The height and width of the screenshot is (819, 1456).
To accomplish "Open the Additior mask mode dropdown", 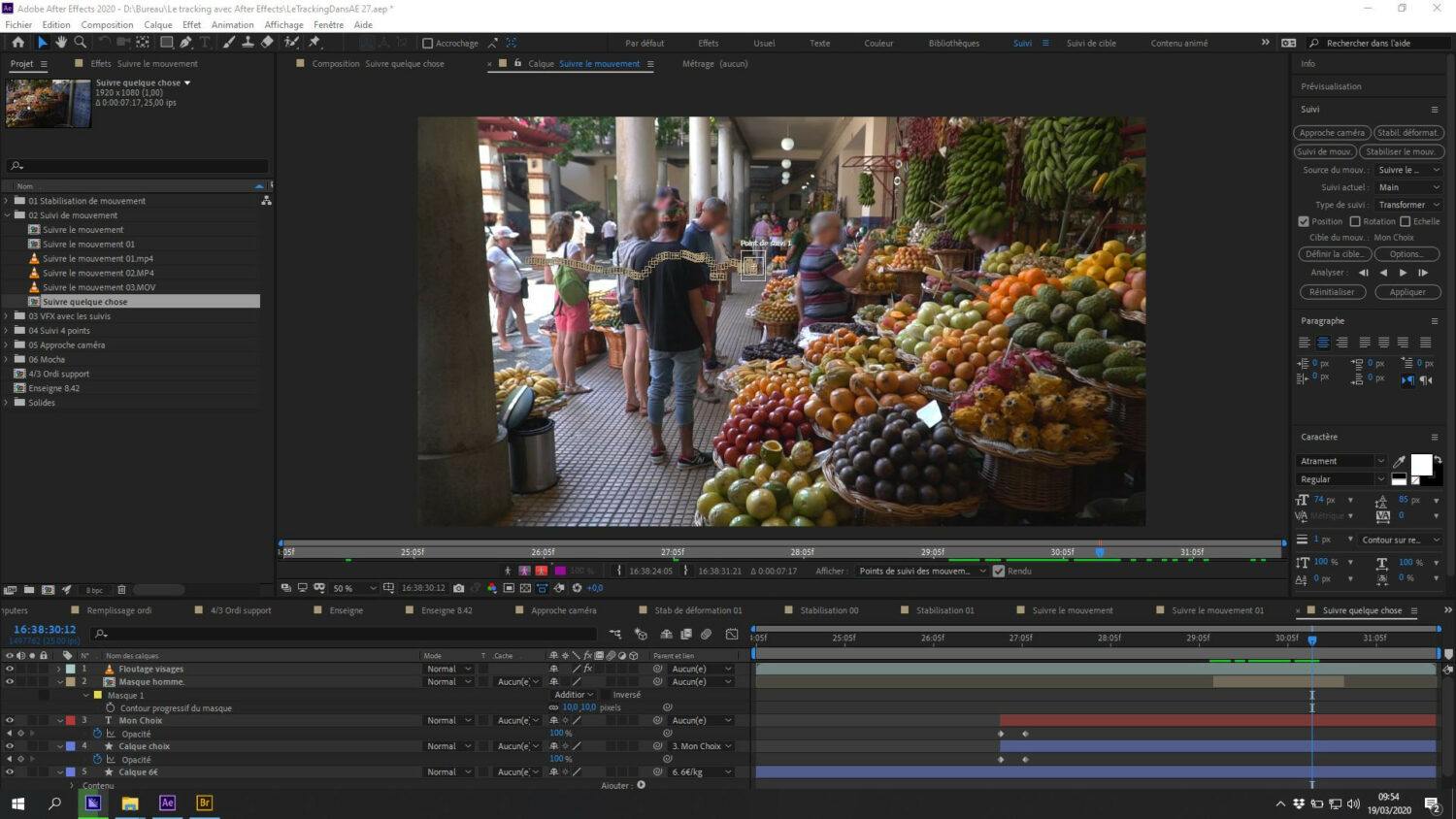I will 574,695.
